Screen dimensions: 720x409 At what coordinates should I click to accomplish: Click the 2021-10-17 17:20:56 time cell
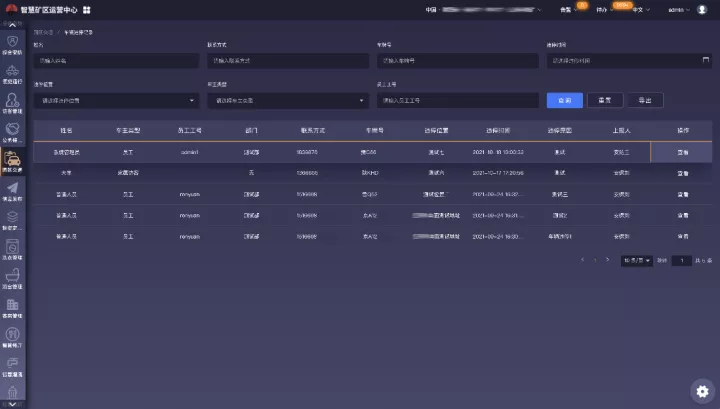click(x=498, y=173)
